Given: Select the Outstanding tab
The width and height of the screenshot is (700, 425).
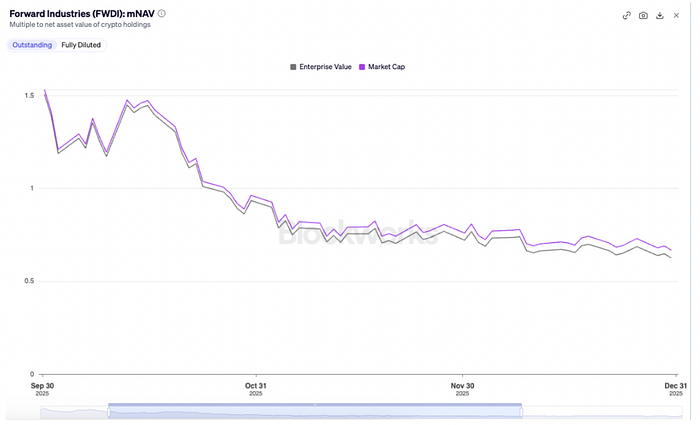Looking at the screenshot, I should [x=31, y=45].
